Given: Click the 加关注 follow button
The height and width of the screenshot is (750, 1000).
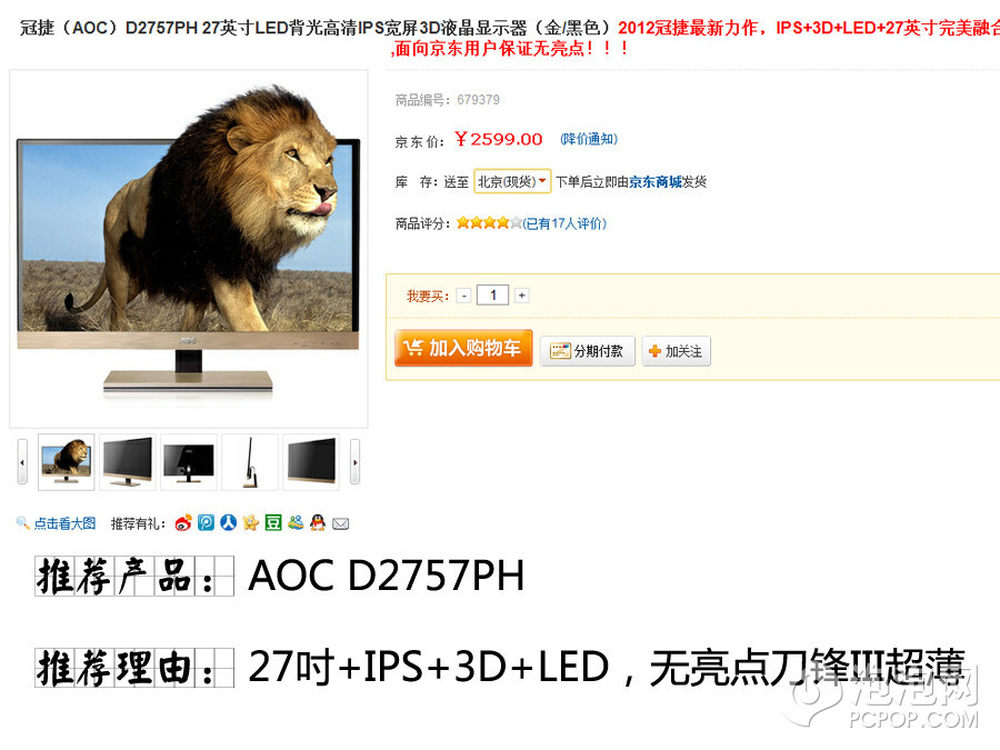Looking at the screenshot, I should click(x=676, y=351).
